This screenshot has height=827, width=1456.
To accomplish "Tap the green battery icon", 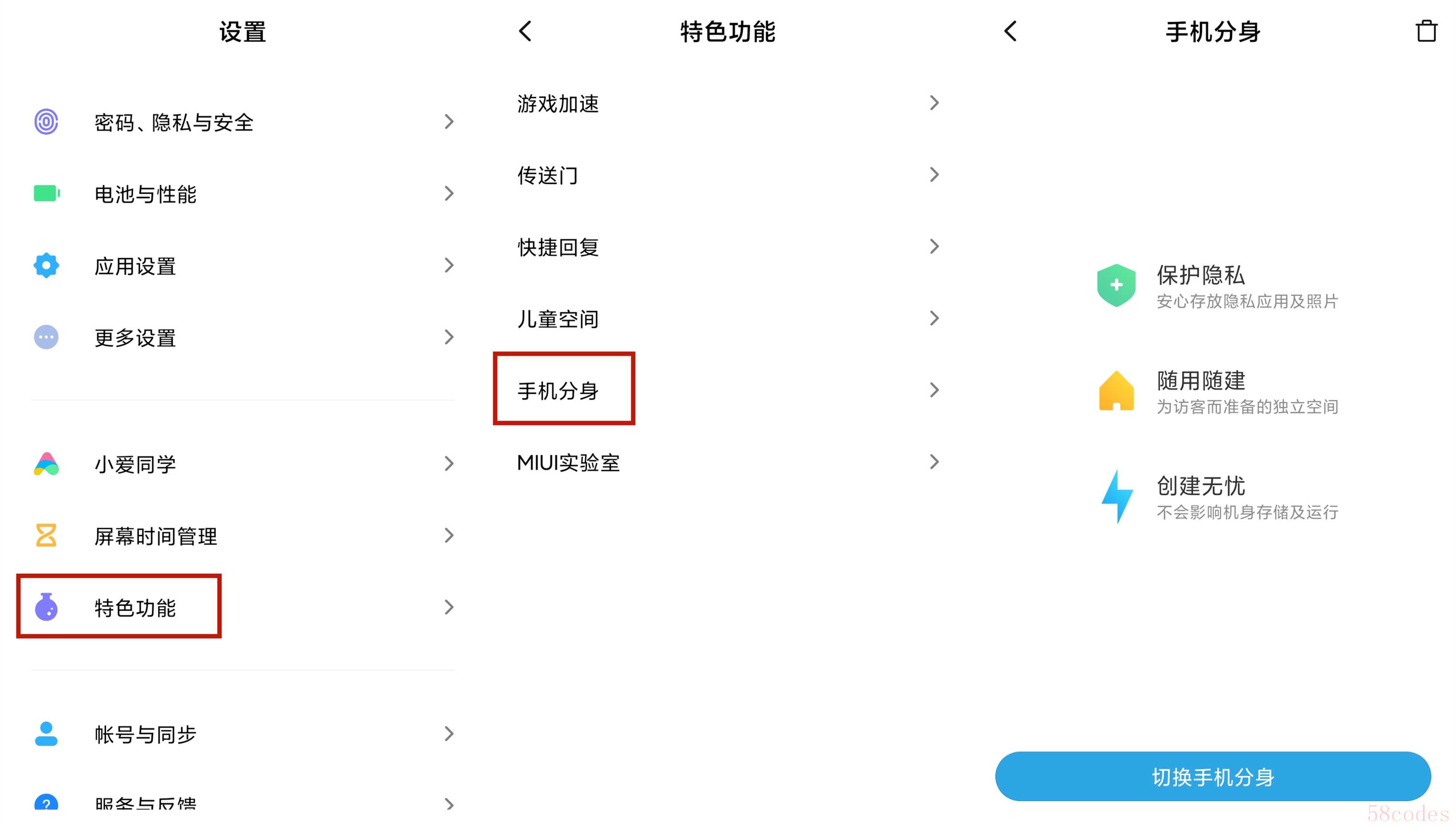I will (x=47, y=194).
